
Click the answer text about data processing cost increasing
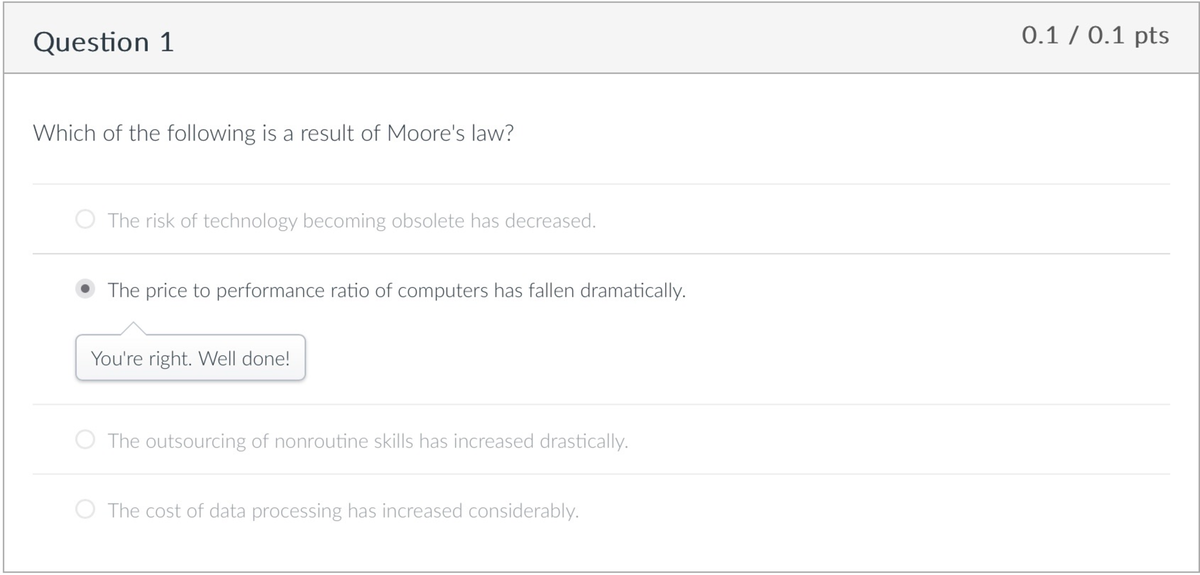(343, 511)
